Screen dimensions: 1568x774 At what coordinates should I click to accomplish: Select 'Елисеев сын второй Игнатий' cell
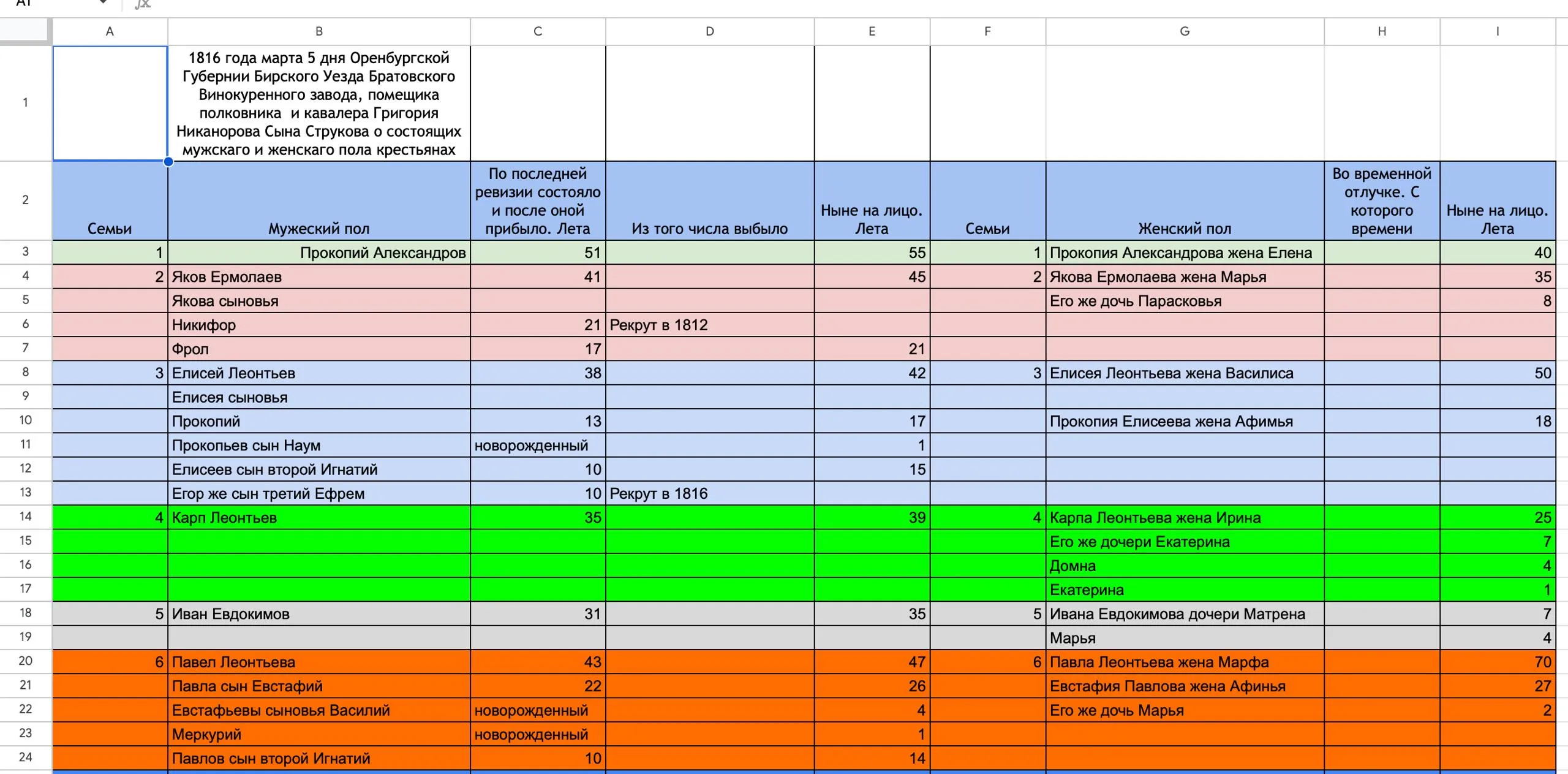319,469
